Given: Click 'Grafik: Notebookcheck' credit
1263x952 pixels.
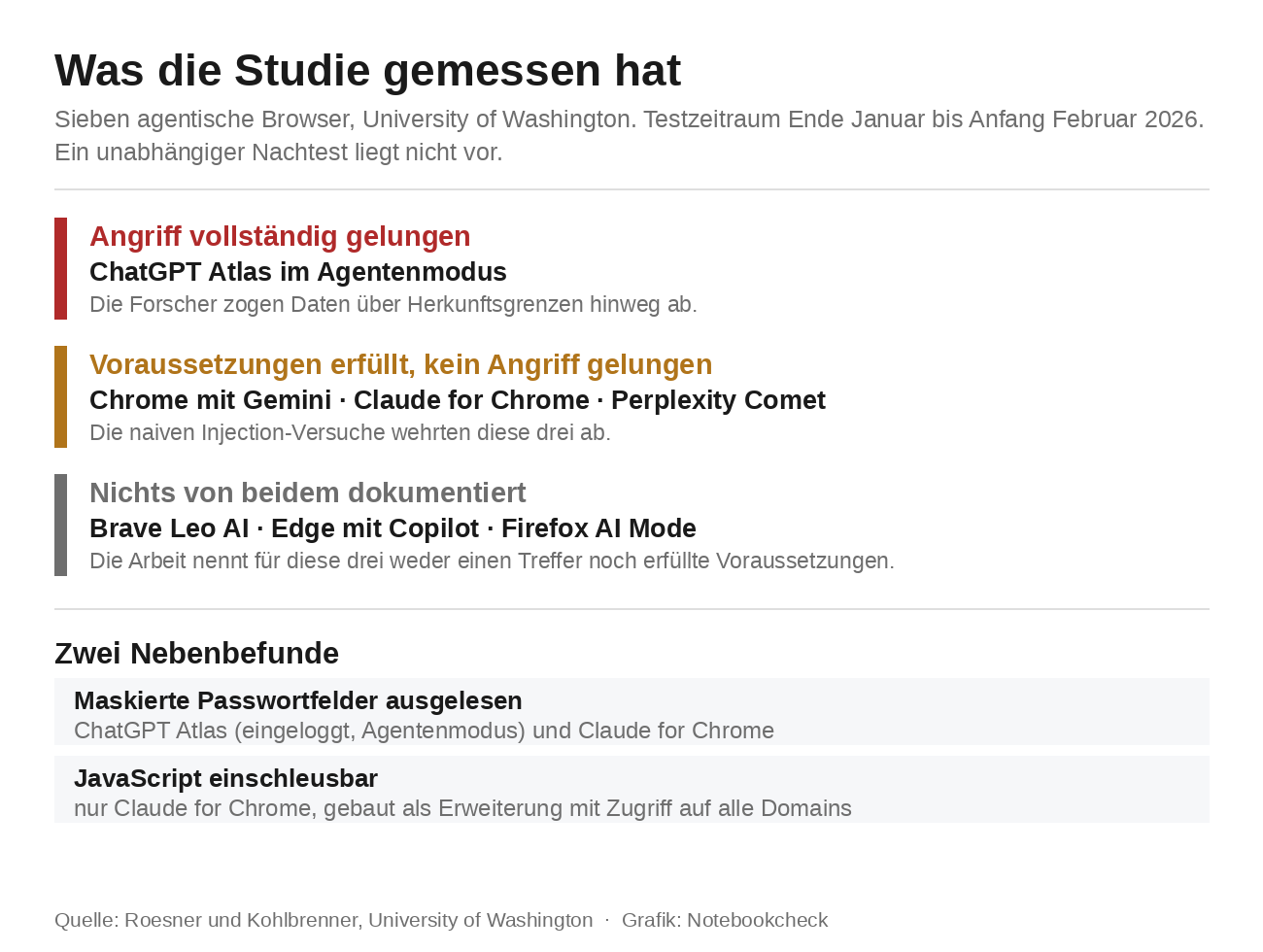Looking at the screenshot, I should click(x=725, y=920).
